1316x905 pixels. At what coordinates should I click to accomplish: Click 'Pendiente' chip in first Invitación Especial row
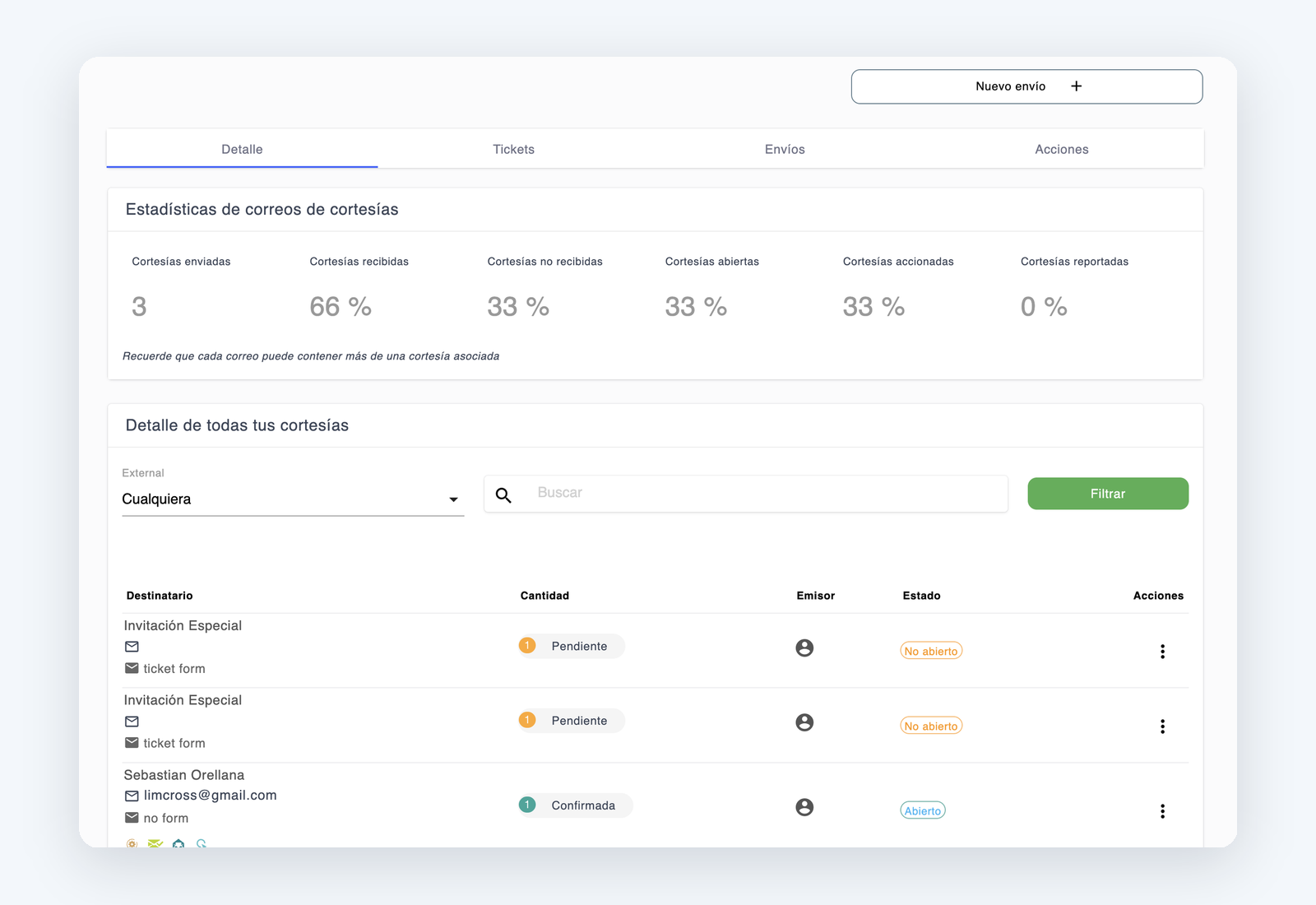pyautogui.click(x=572, y=646)
